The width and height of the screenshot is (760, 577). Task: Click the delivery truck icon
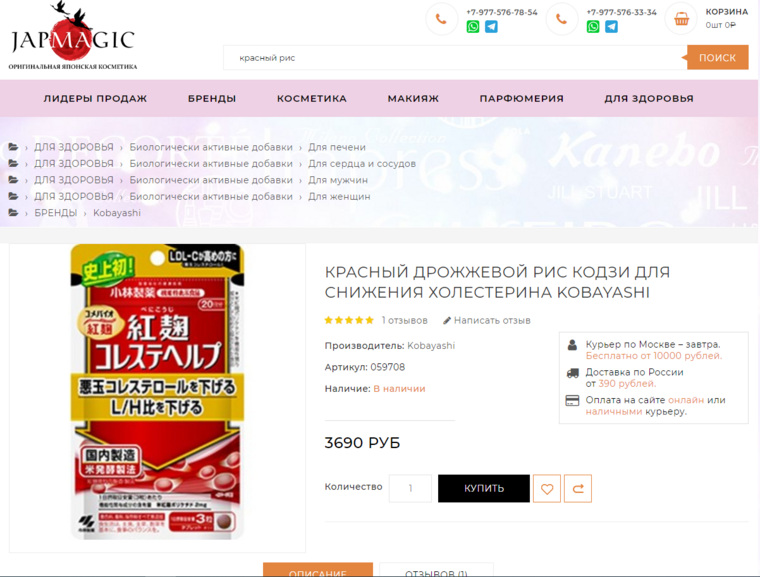572,373
